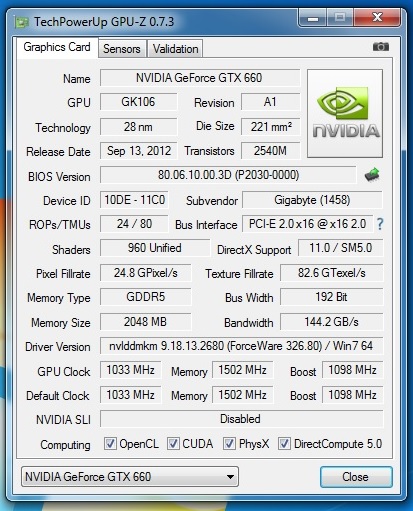The width and height of the screenshot is (413, 511).
Task: Click the Driver Version field nvlddmkm 9.18.13.2680
Action: click(241, 346)
